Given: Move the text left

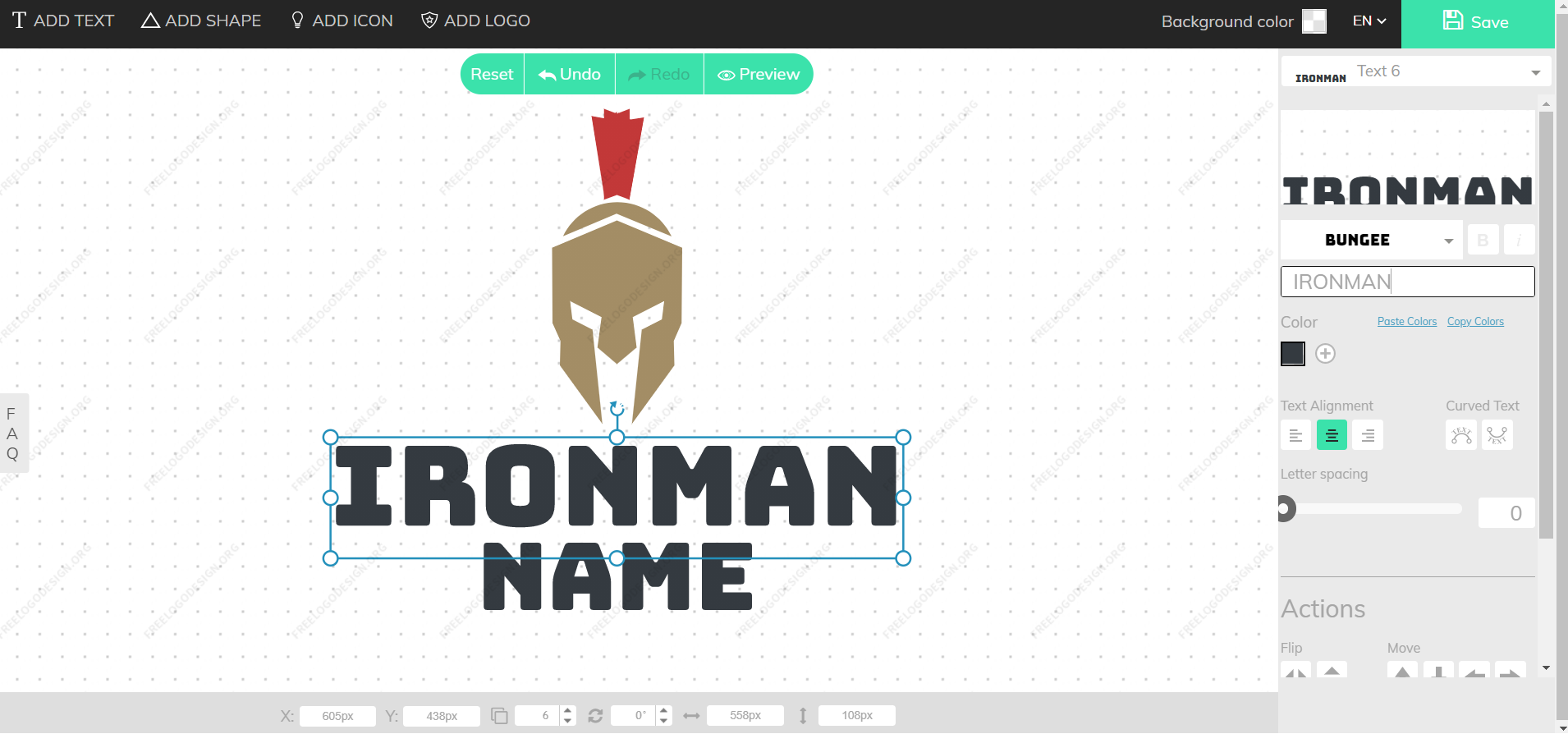Looking at the screenshot, I should [1474, 670].
